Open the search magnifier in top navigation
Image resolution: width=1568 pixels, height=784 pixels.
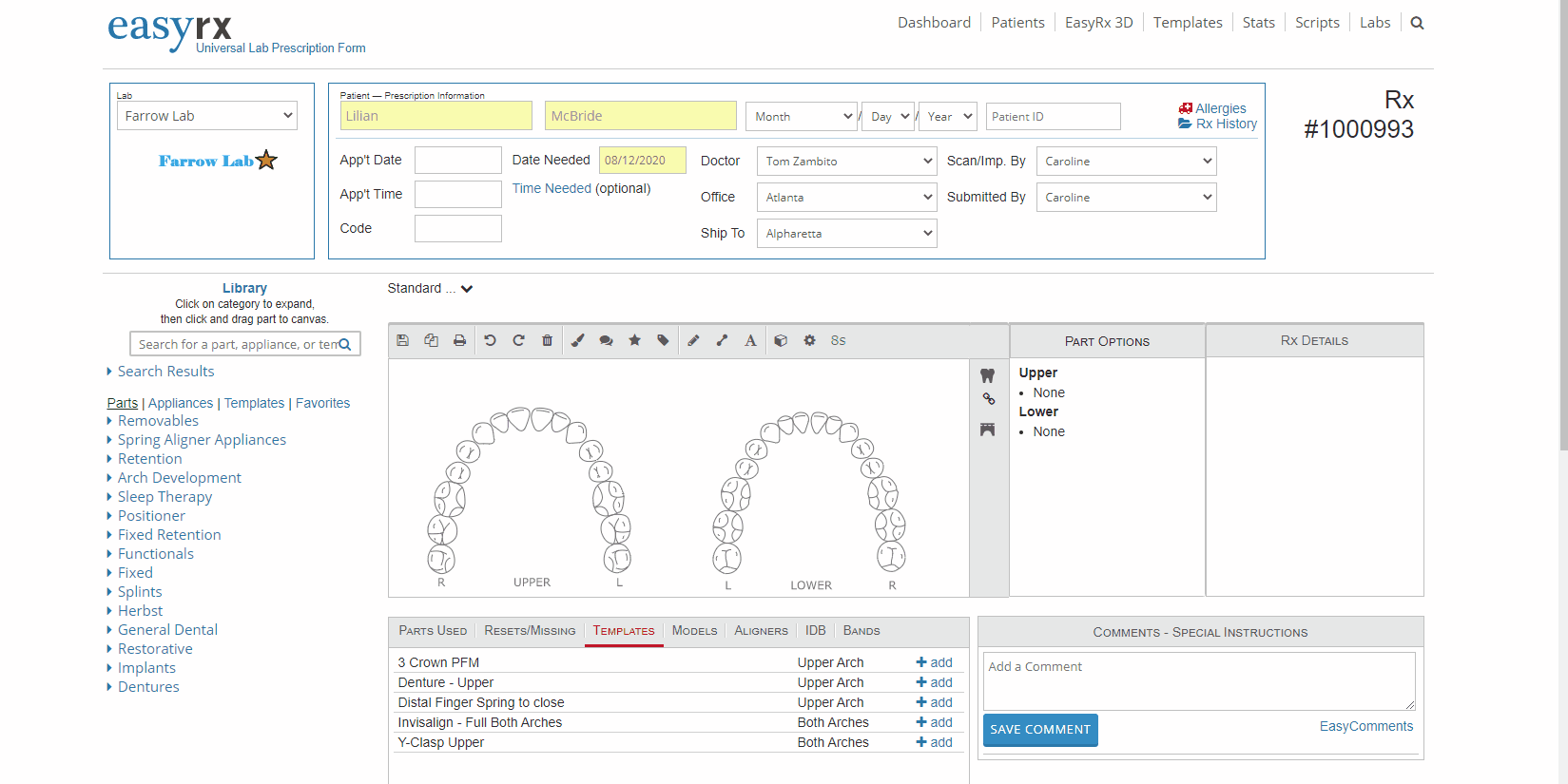tap(1417, 23)
